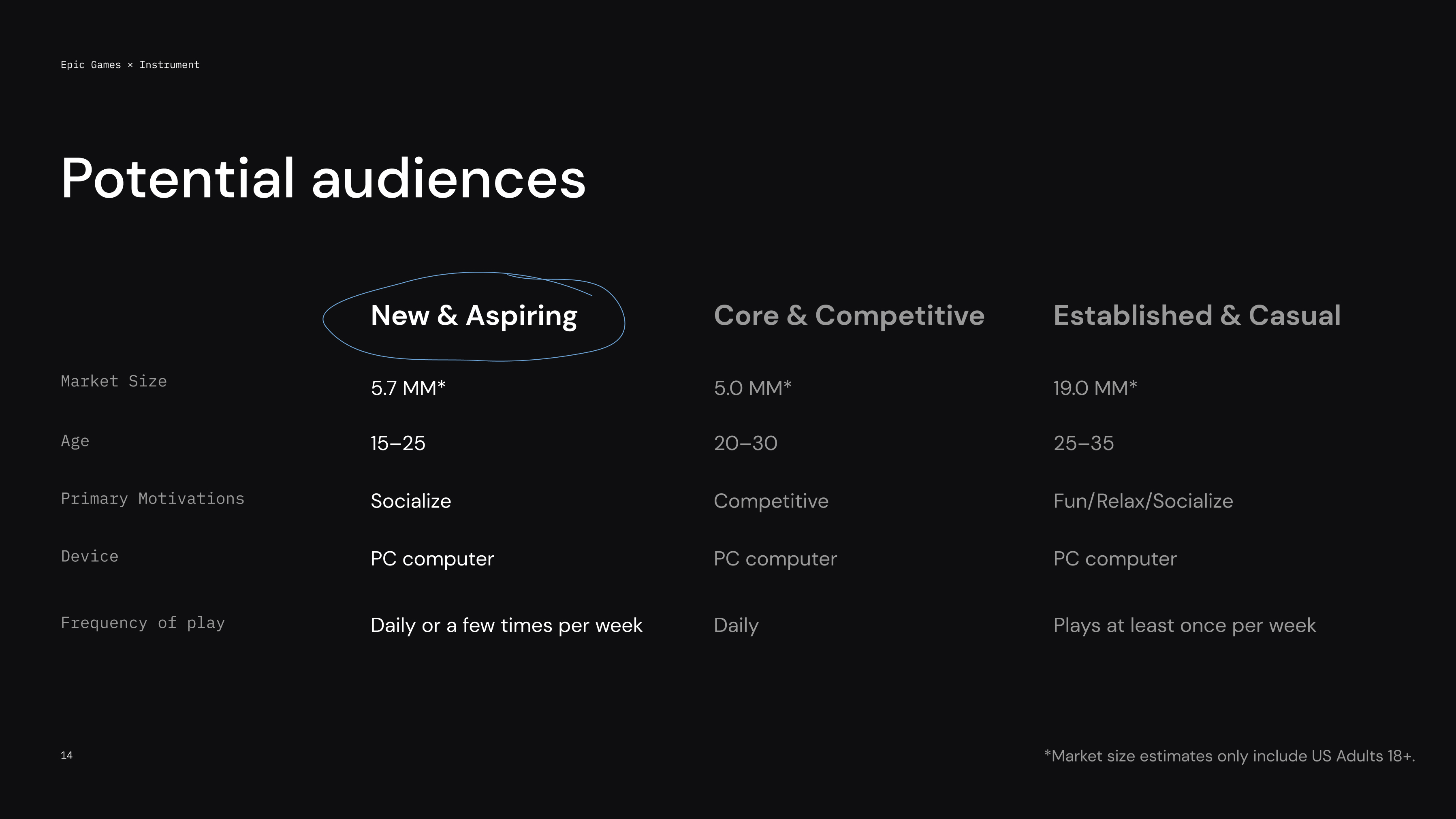
Task: Click the "Epic Games × Instrument" header text
Action: point(130,65)
